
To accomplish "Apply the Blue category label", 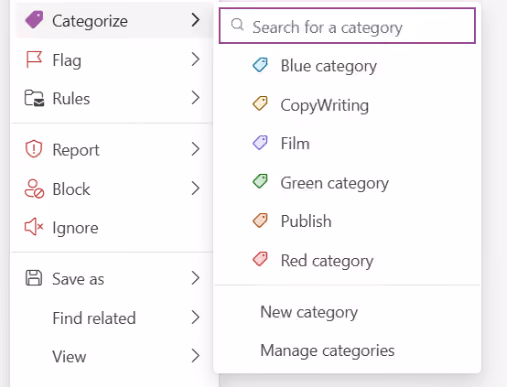I will 347,65.
